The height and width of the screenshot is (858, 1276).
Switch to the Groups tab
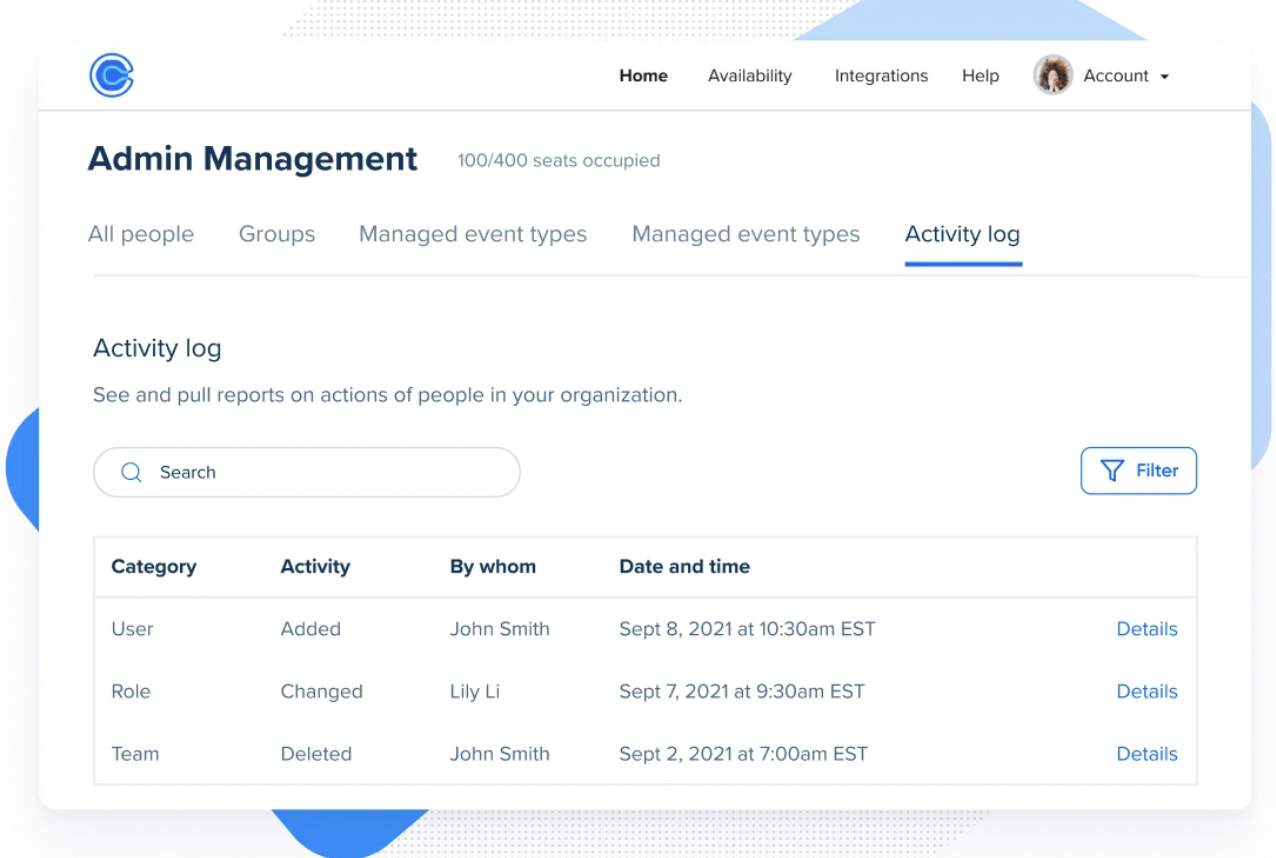[276, 234]
